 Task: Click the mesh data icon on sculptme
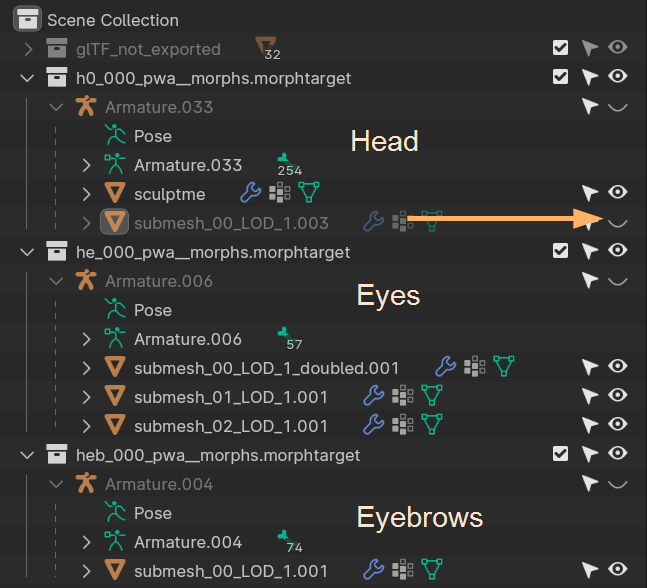[x=308, y=193]
